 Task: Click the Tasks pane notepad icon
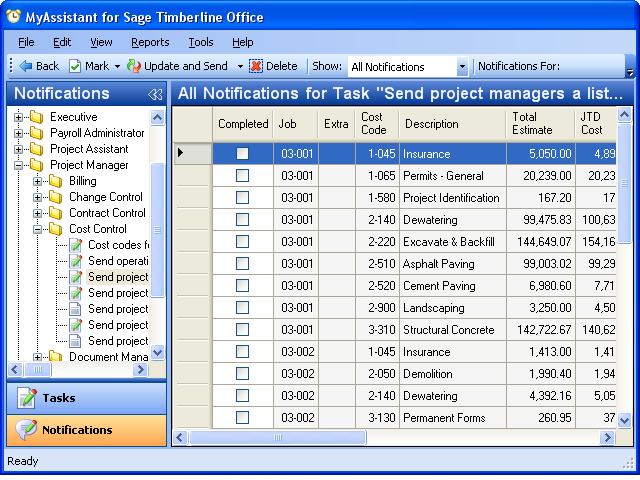(x=27, y=398)
